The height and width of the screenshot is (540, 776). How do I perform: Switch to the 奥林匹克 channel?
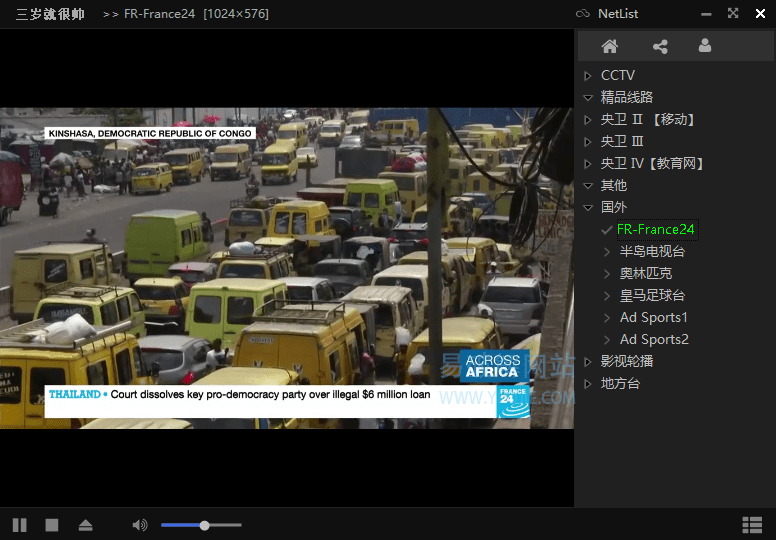pyautogui.click(x=645, y=274)
